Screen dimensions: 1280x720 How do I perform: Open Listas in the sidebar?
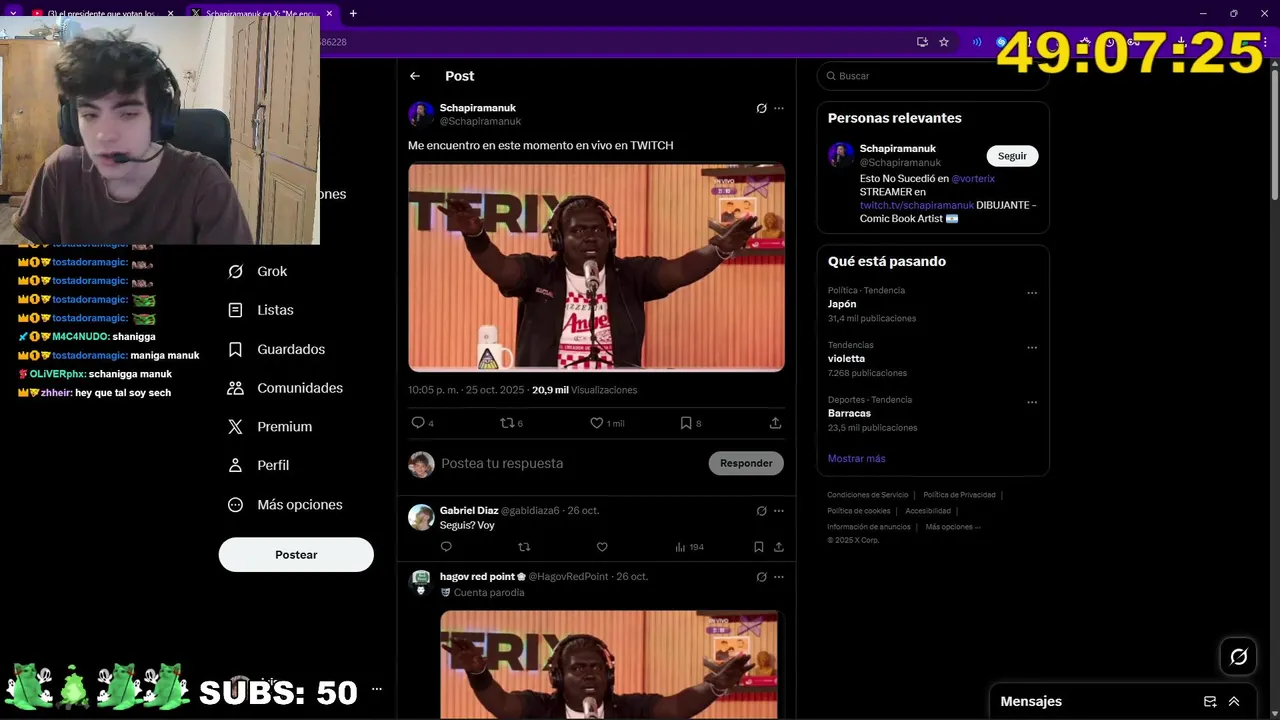(261, 310)
